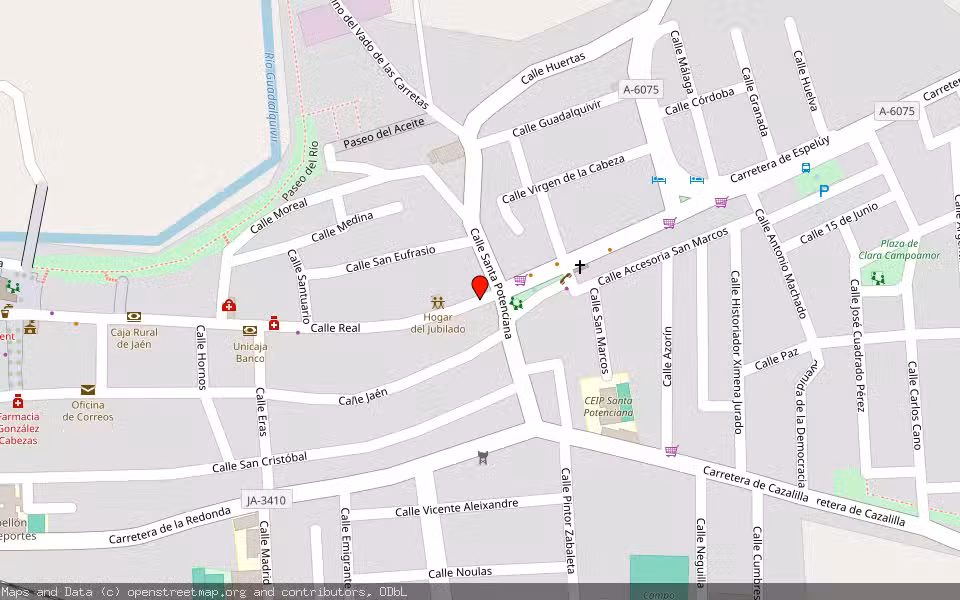Click the pharmacy cross icon on Calle Real
This screenshot has height=600, width=960.
coord(274,323)
